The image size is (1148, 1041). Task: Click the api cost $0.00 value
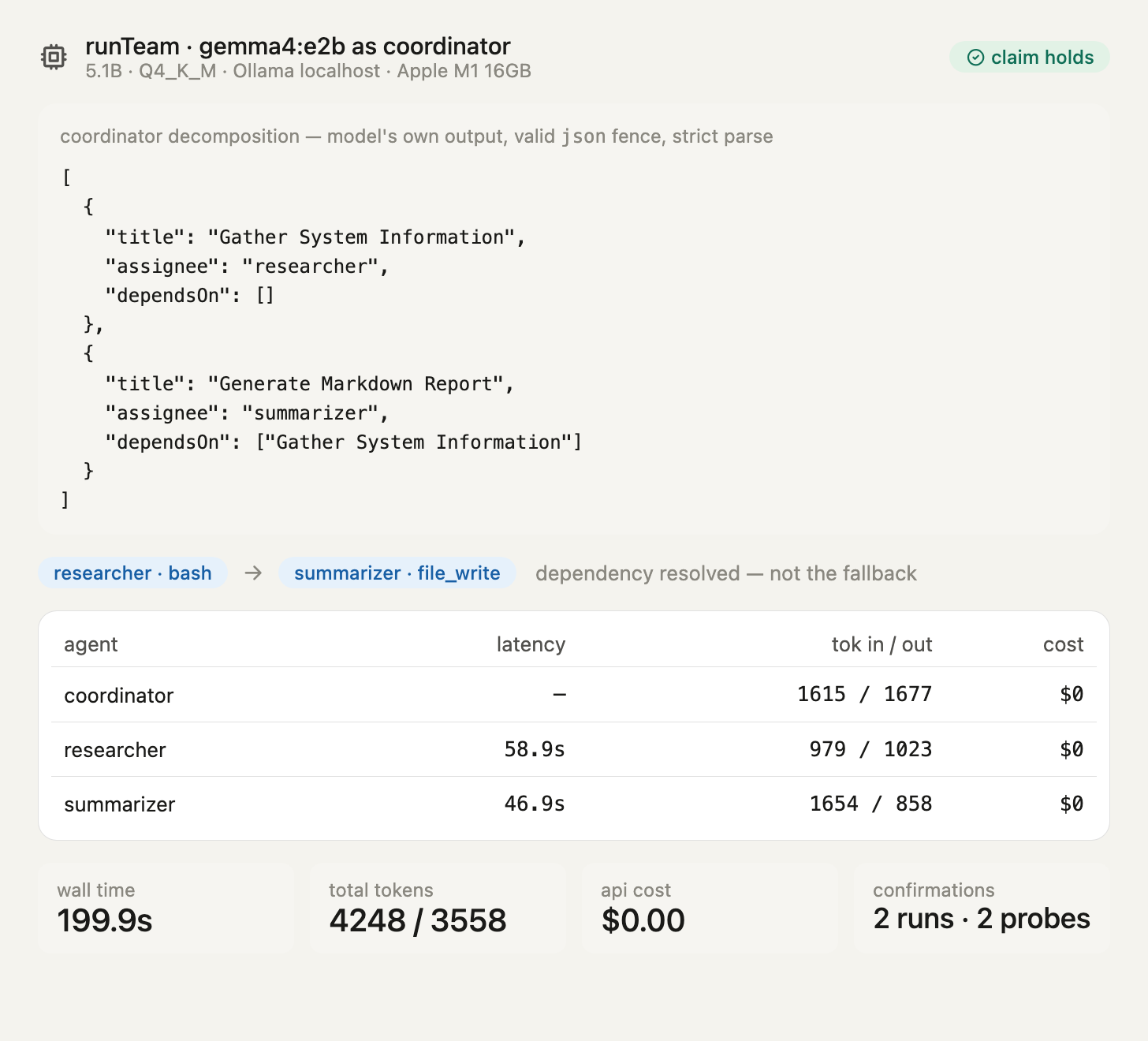(643, 920)
